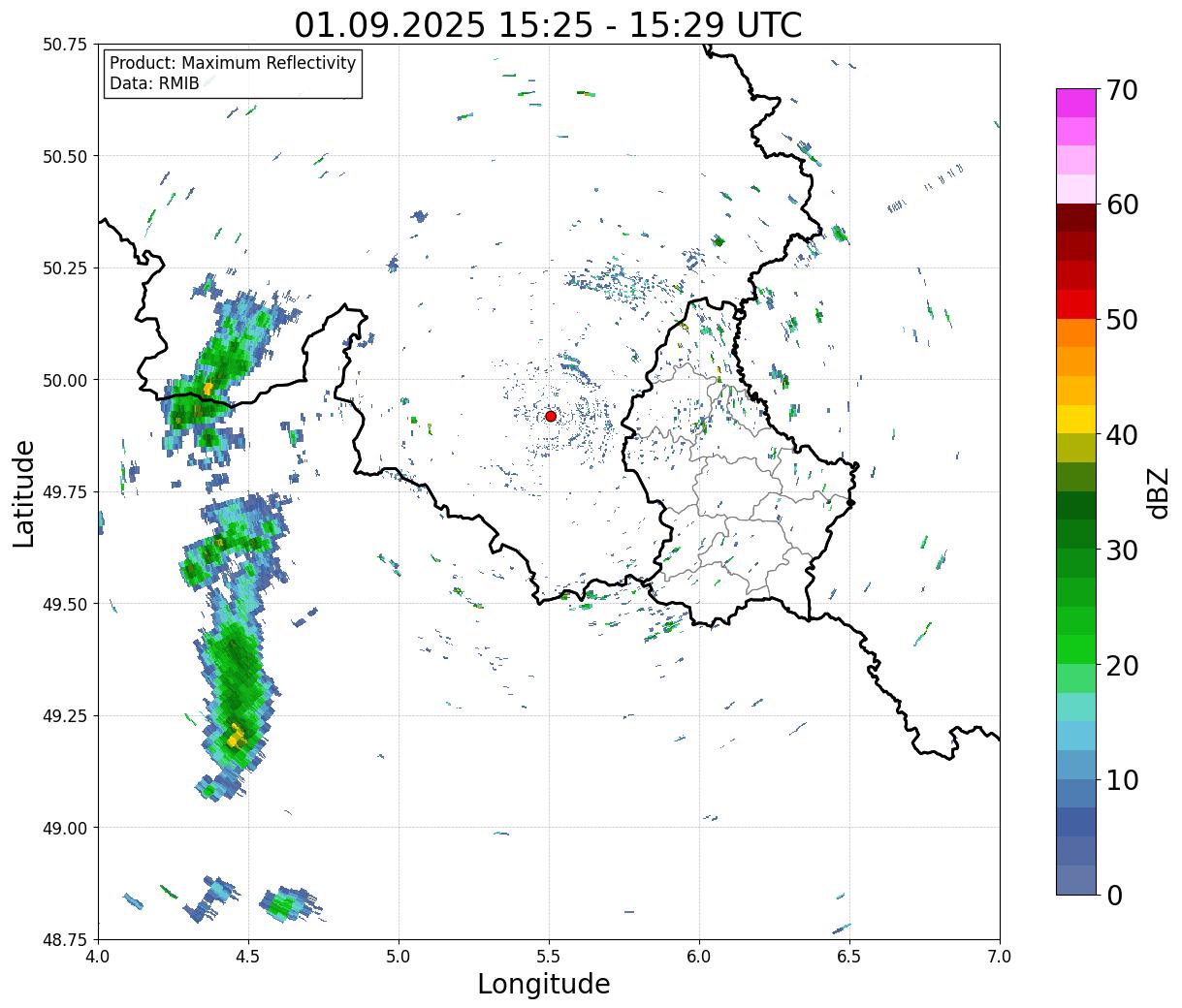This screenshot has width=1182, height=1008.
Task: Click the 50 tick on the colorbar
Action: 1121,320
